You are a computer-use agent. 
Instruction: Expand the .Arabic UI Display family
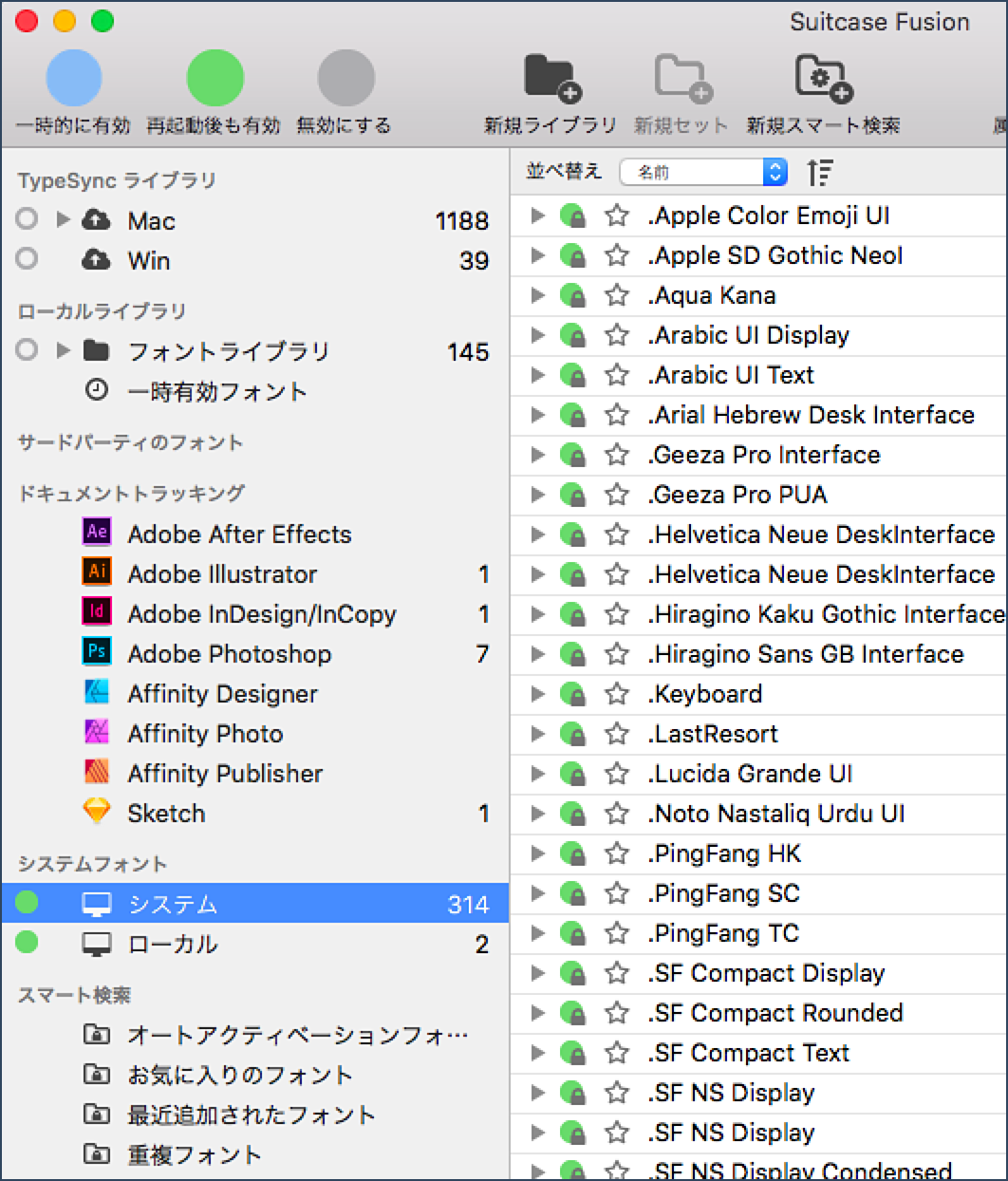point(537,335)
